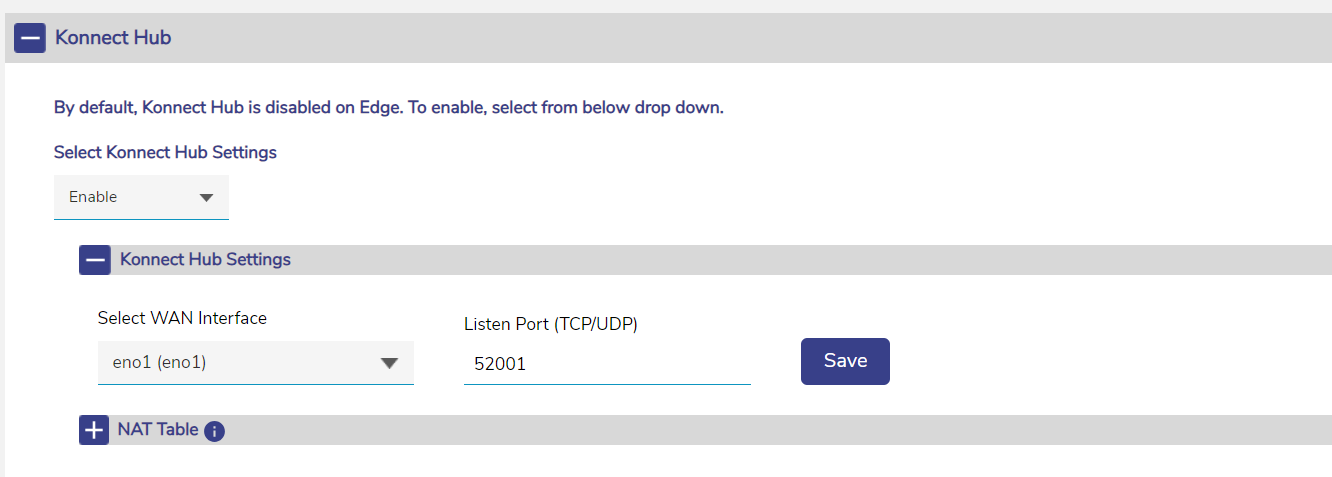
Task: Click the NAT Table header label
Action: (x=158, y=430)
